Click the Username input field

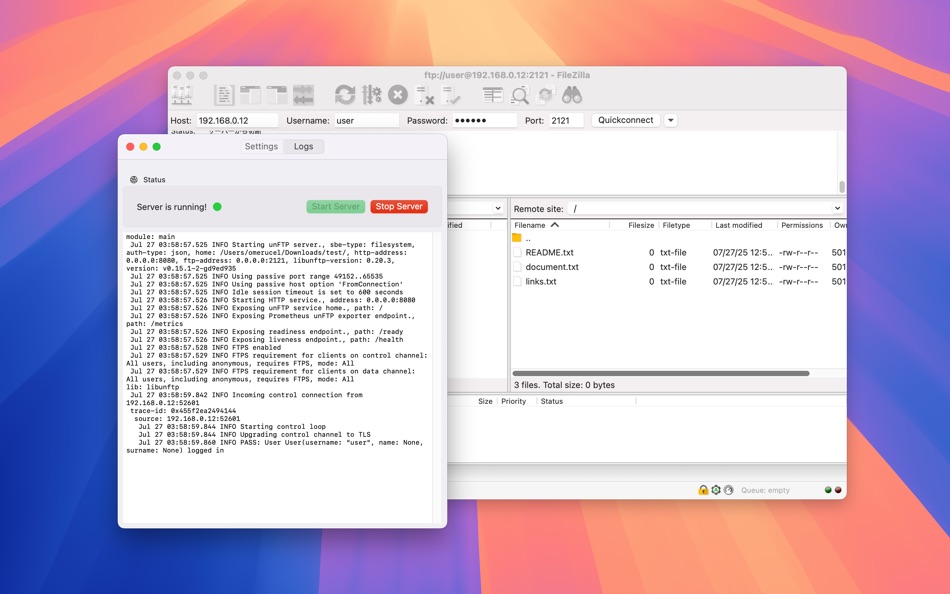pyautogui.click(x=367, y=120)
